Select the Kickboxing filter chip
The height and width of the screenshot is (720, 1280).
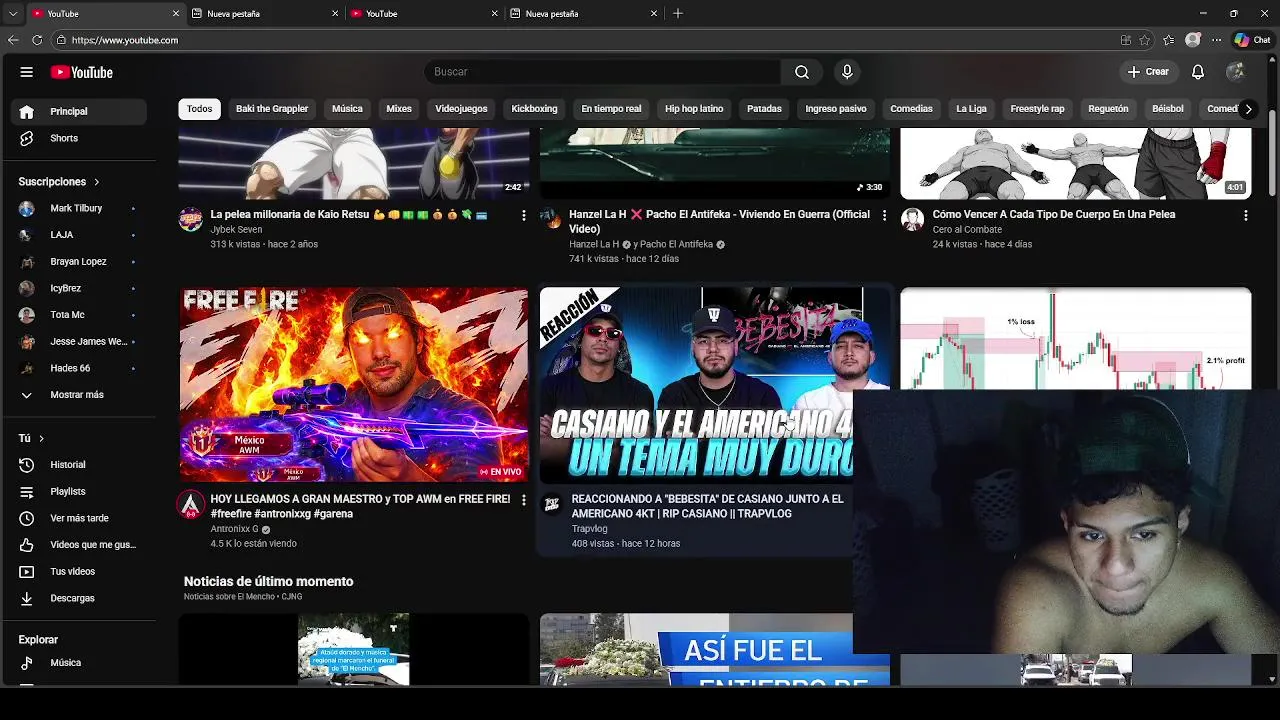coord(534,109)
